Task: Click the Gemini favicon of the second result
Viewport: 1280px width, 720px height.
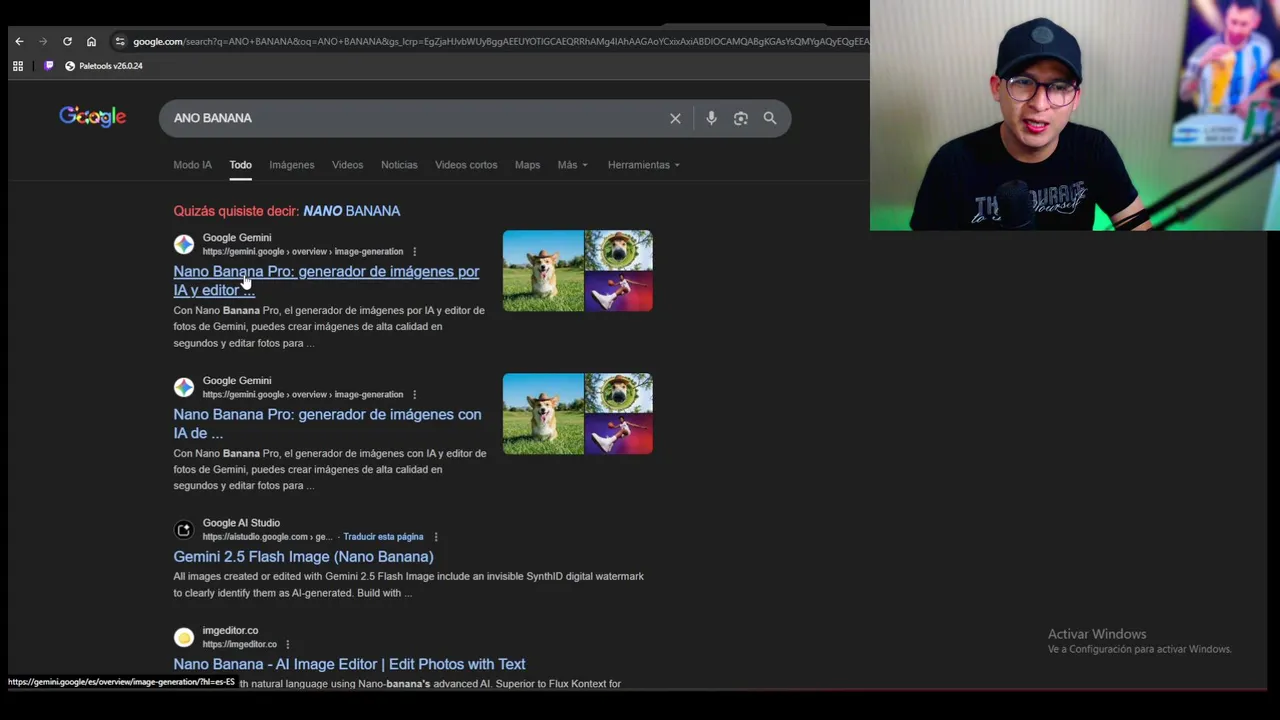Action: [x=184, y=387]
